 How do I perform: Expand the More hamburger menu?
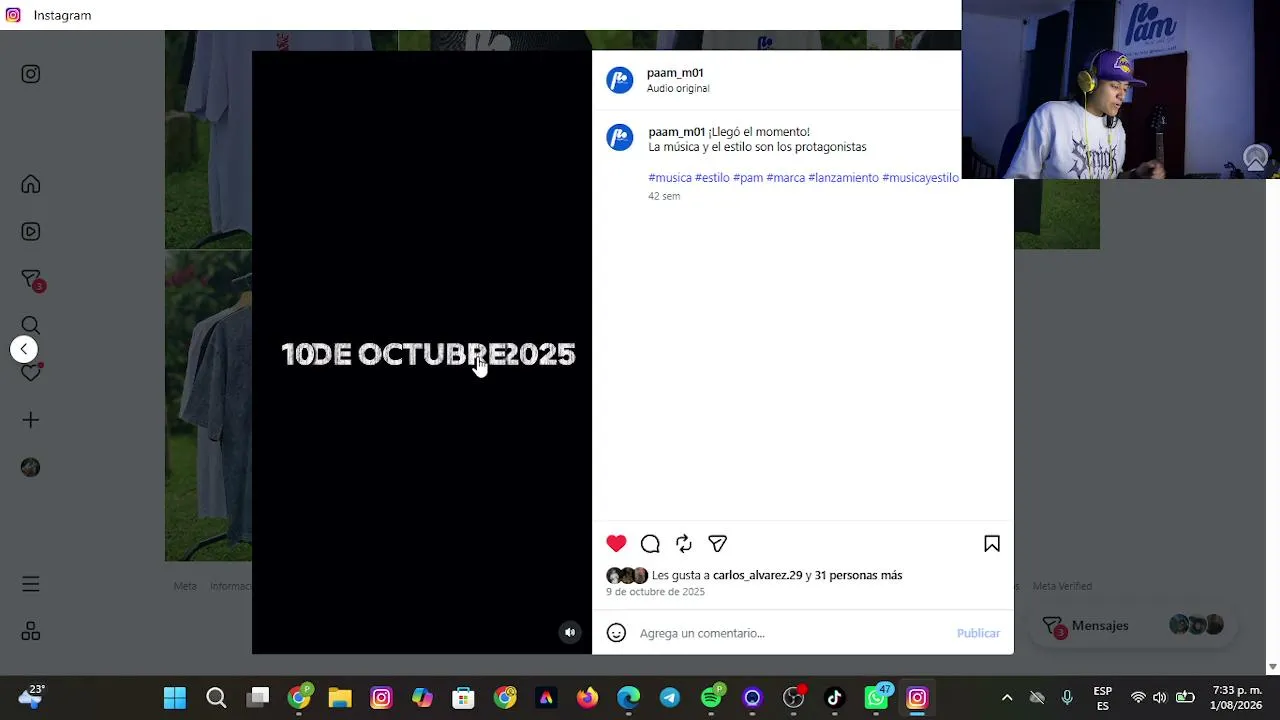click(31, 584)
